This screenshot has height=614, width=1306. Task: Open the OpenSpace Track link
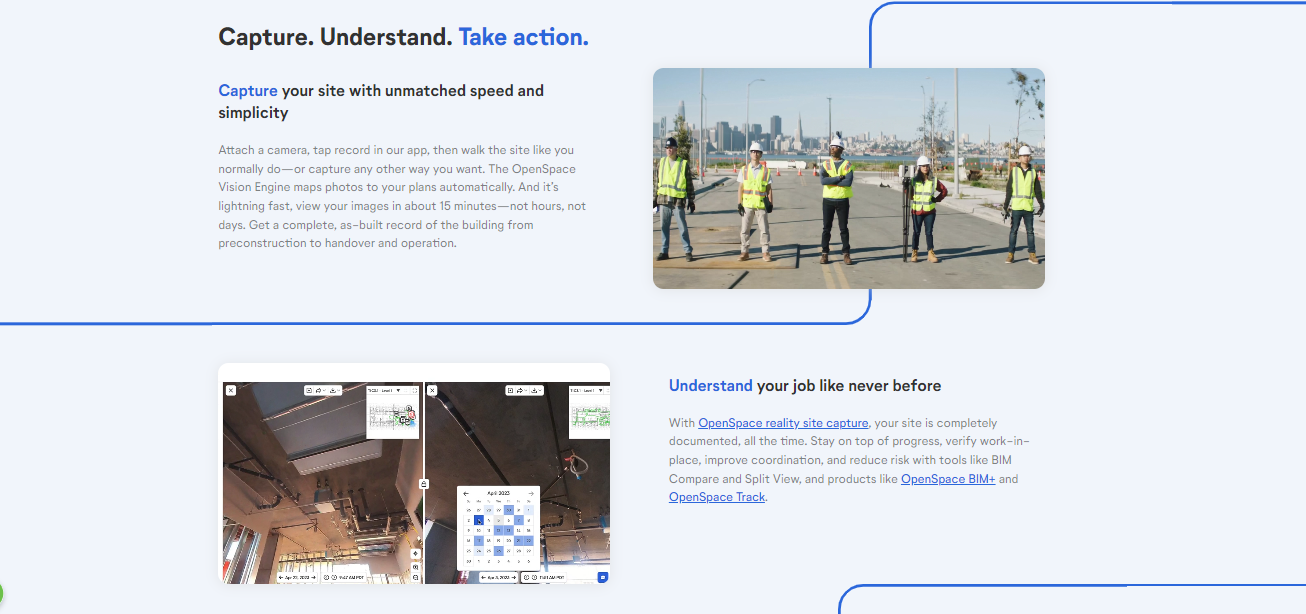coord(716,497)
